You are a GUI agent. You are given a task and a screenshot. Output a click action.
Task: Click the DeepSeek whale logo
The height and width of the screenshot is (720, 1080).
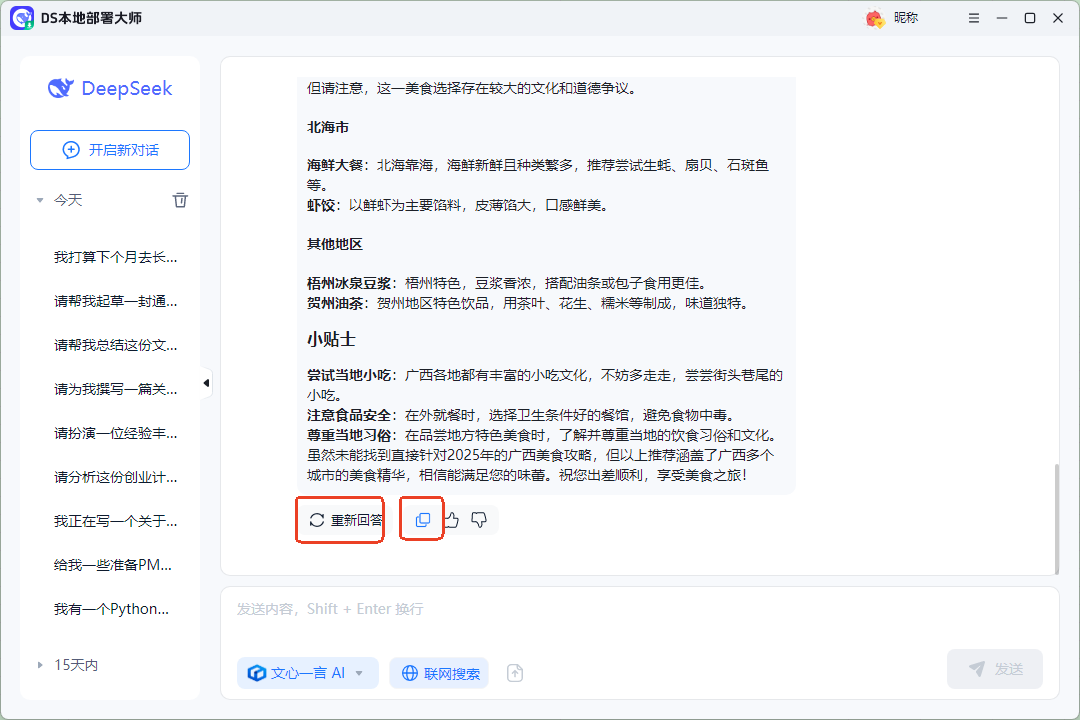click(x=61, y=88)
